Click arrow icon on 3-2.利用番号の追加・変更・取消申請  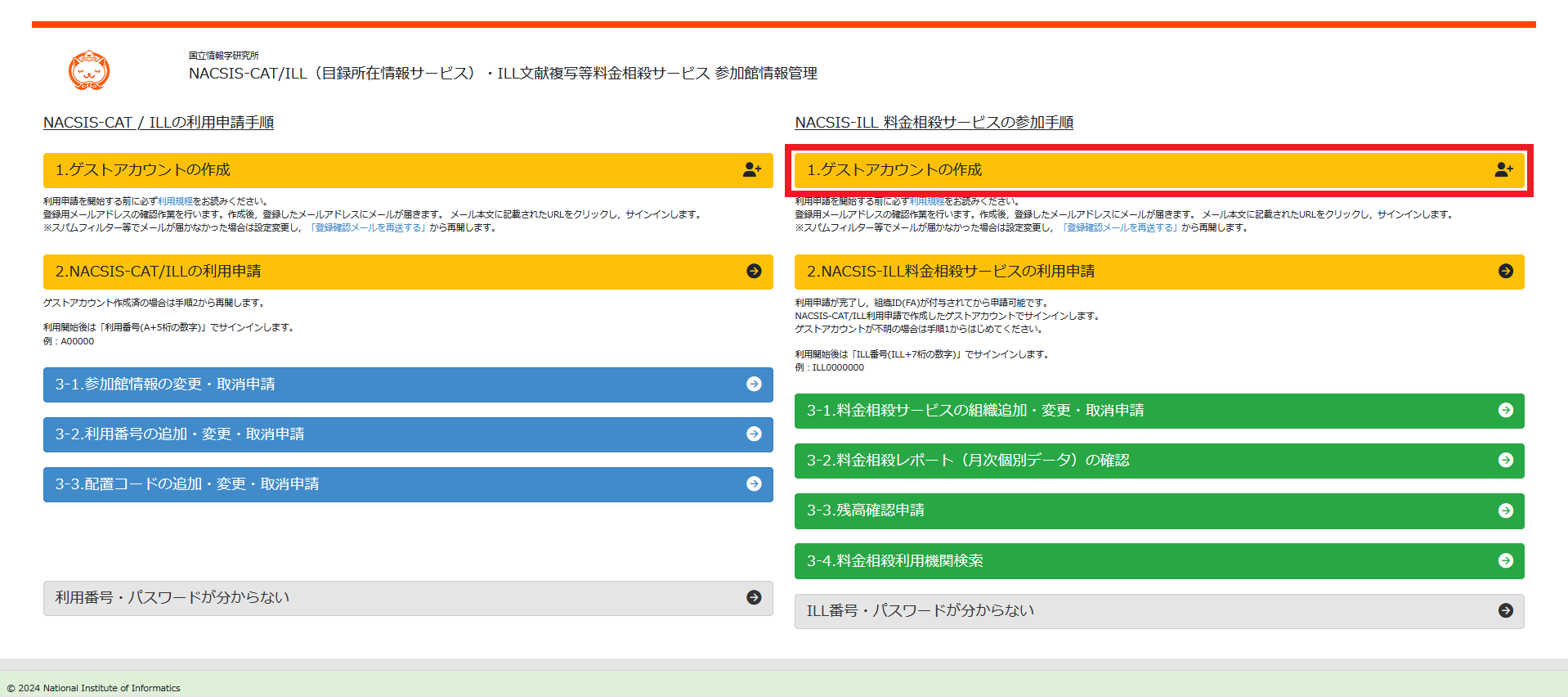[754, 434]
